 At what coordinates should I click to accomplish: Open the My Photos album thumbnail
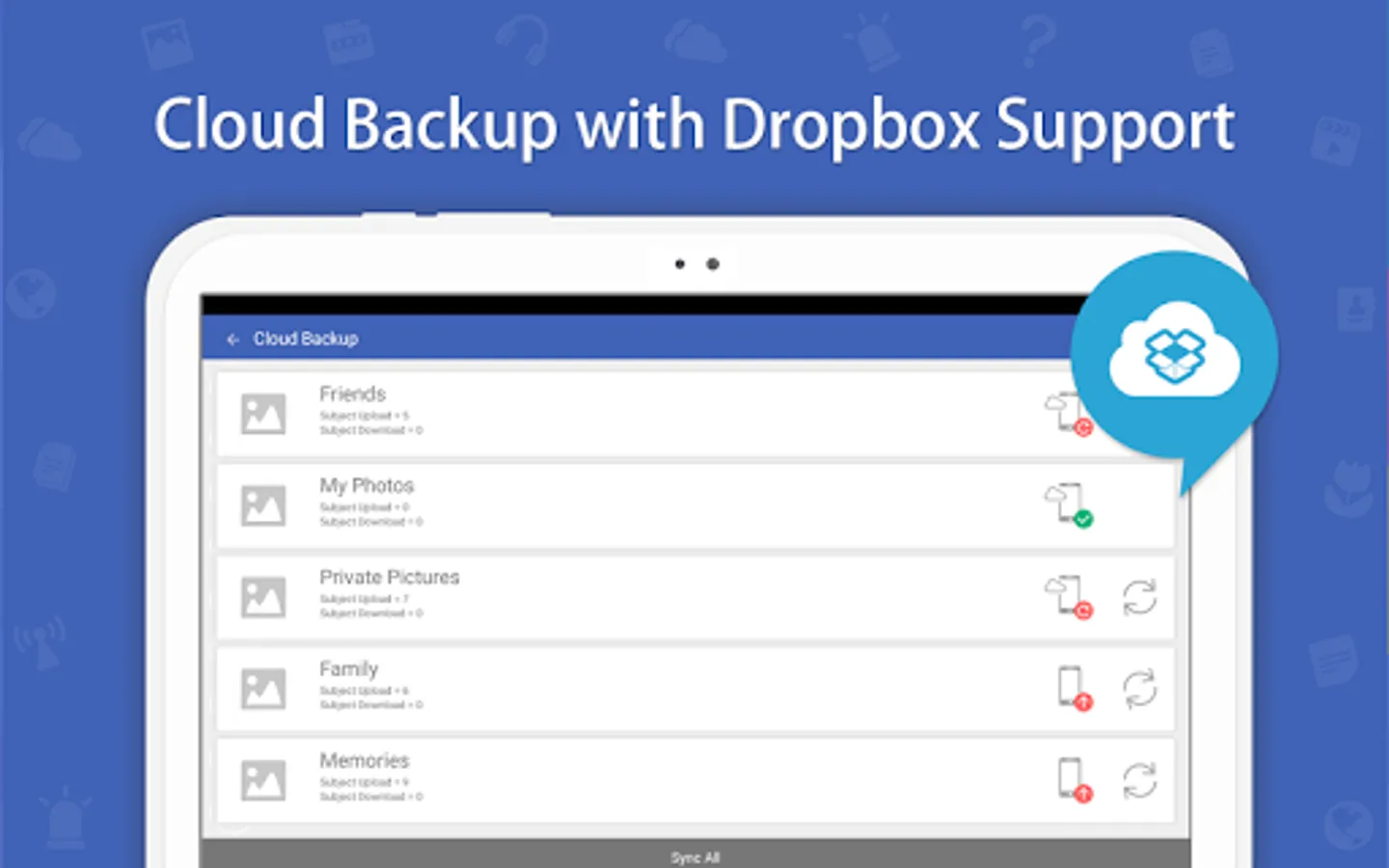[x=263, y=505]
